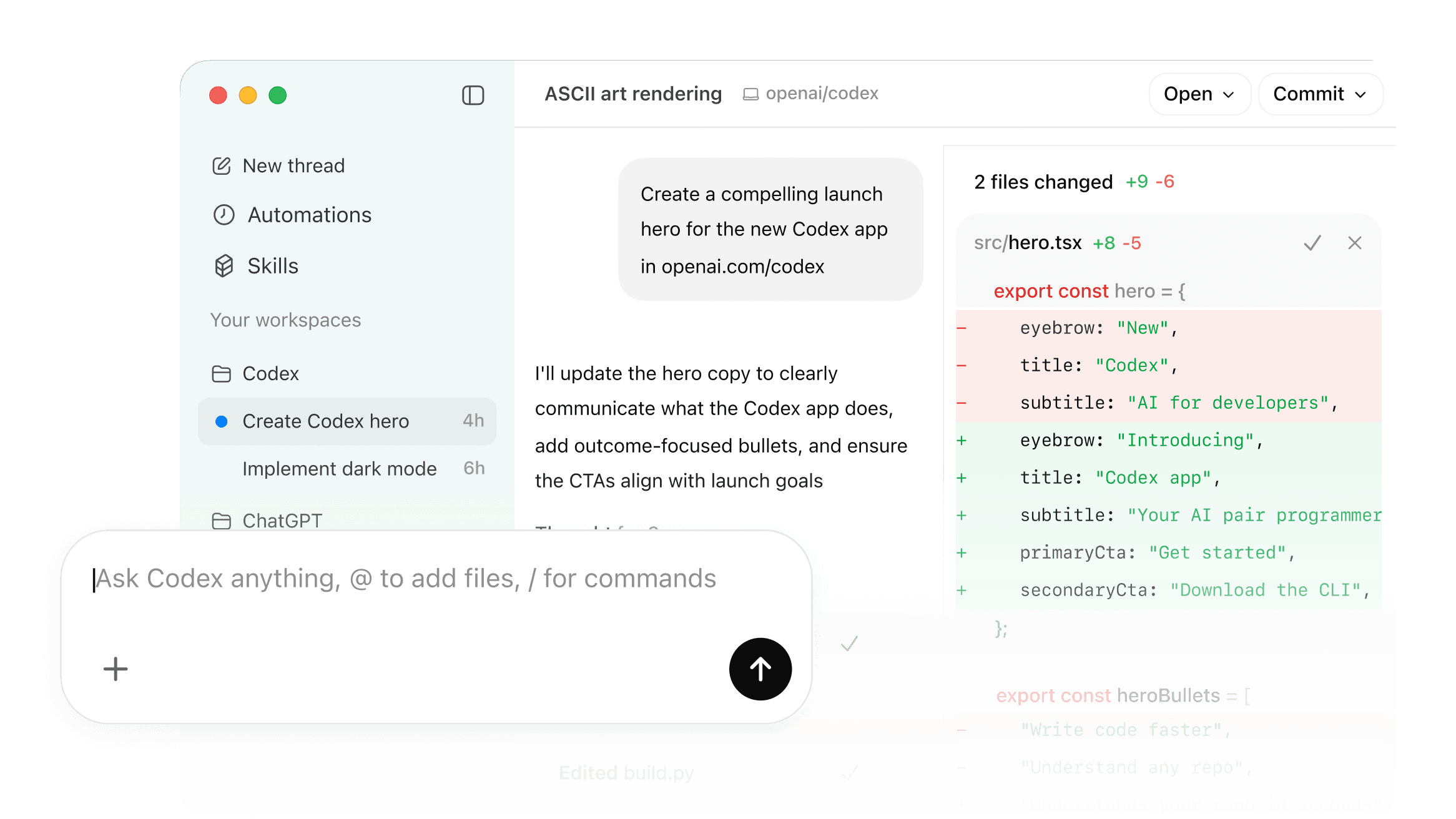Click the send arrow in the prompt box
The height and width of the screenshot is (819, 1456).
(x=760, y=669)
